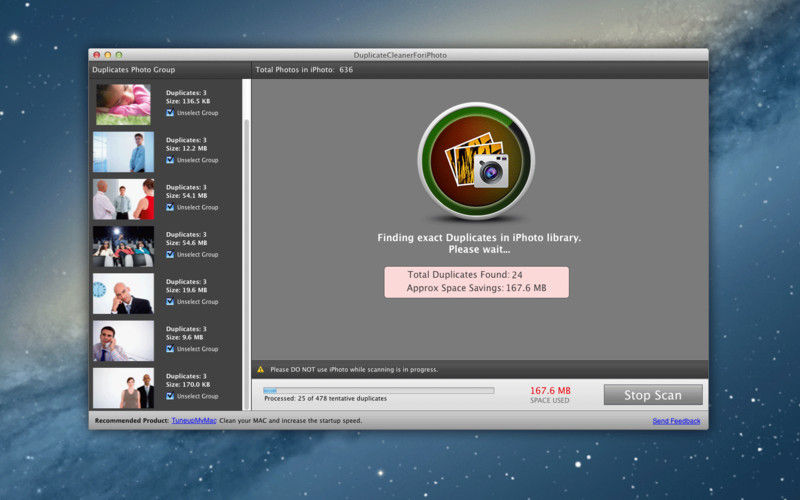Click the DuplicateCleanerForiPhoto window title
Image resolution: width=800 pixels, height=500 pixels.
click(x=400, y=55)
